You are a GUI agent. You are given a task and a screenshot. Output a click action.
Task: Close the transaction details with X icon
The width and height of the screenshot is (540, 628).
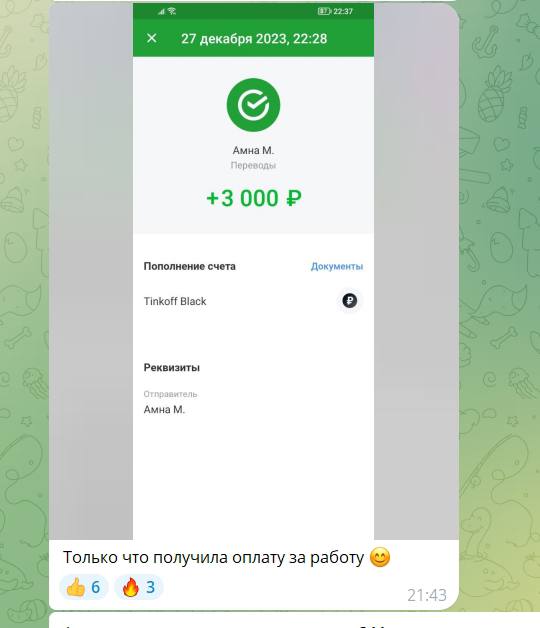[151, 38]
